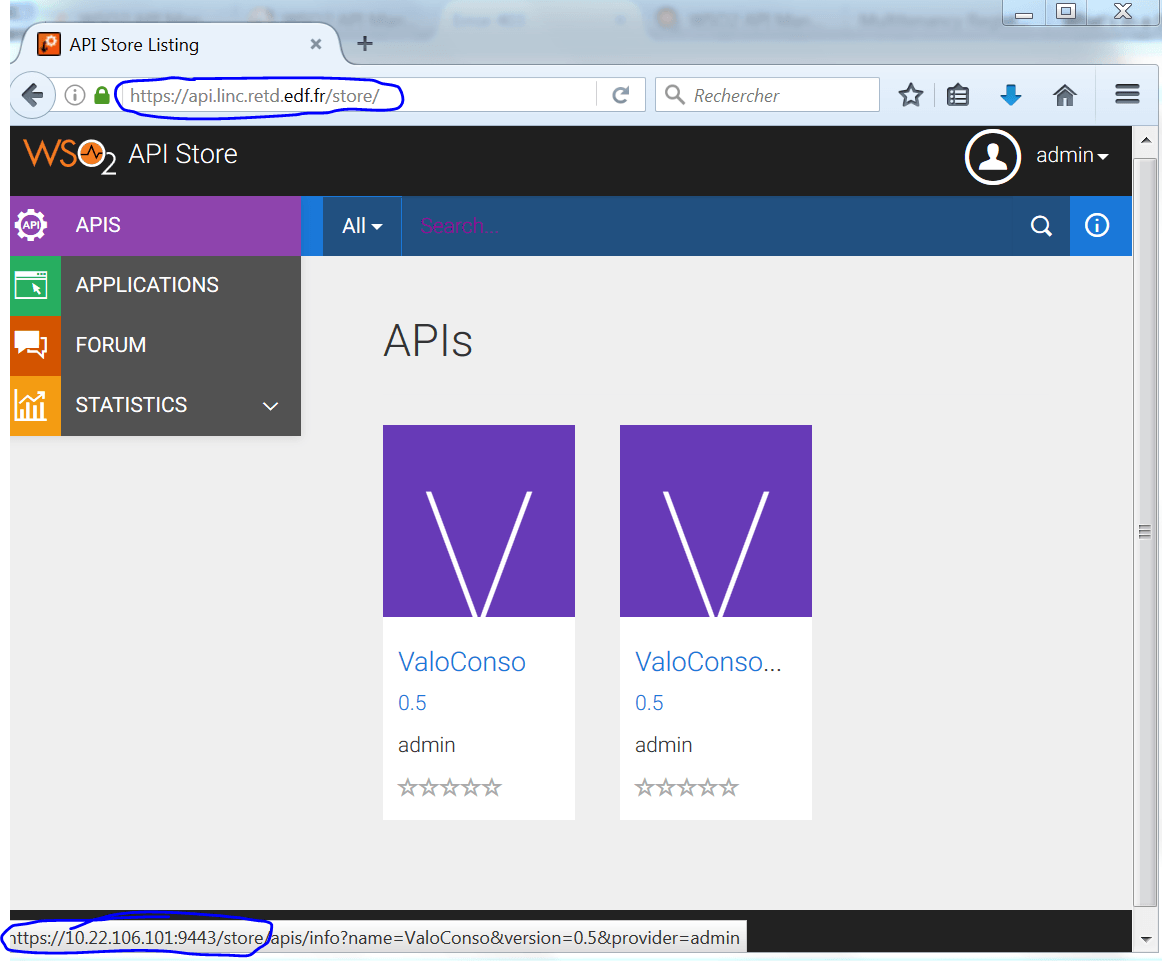Select APPLICATIONS in the sidebar
The height and width of the screenshot is (961, 1162).
coord(147,285)
